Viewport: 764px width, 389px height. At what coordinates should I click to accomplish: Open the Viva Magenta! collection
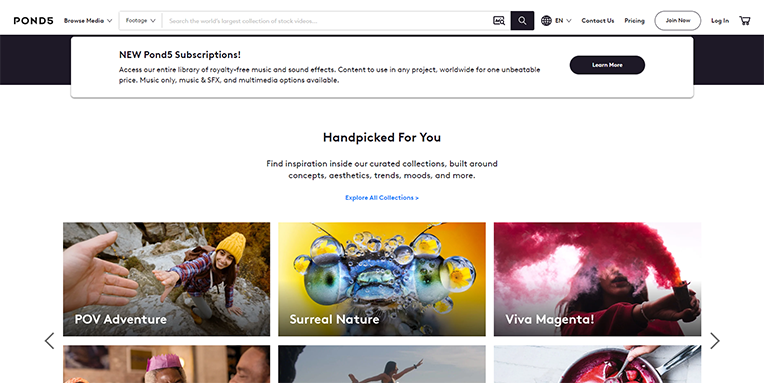tap(597, 279)
